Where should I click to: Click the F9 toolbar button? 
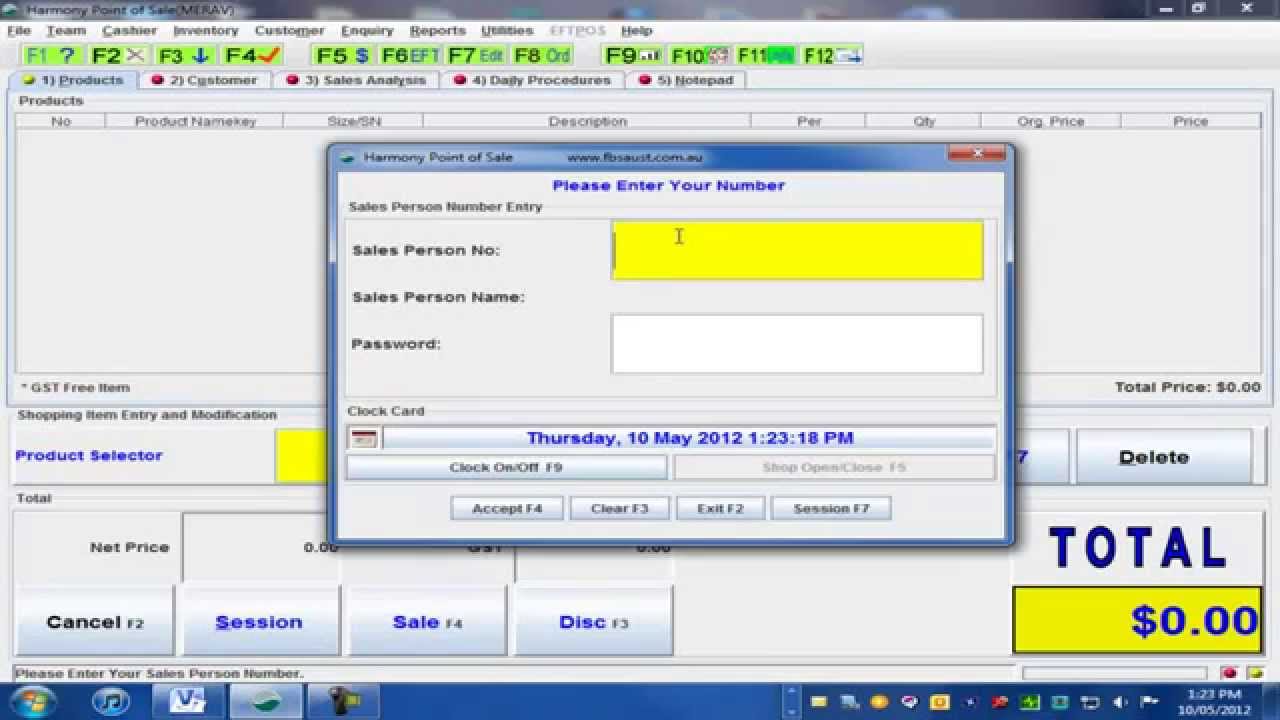[x=634, y=55]
